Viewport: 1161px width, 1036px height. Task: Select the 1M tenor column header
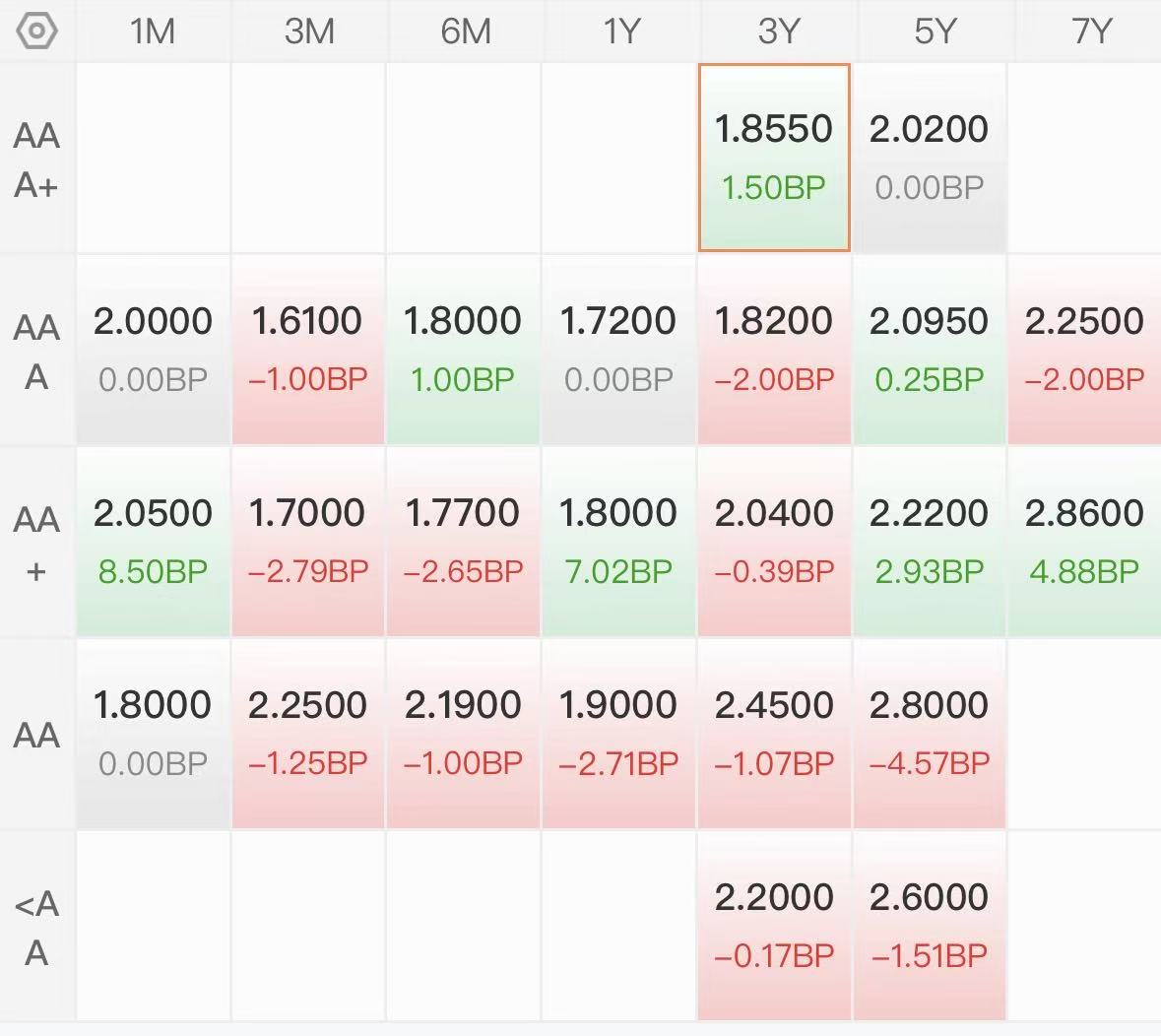[153, 32]
